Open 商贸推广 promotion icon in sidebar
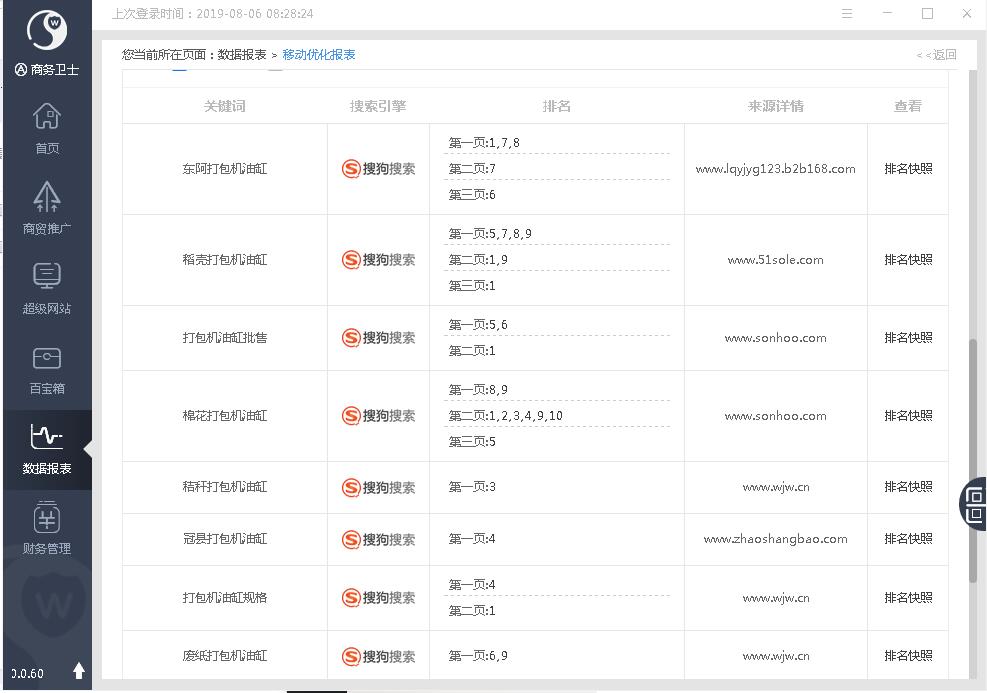987x693 pixels. click(47, 198)
